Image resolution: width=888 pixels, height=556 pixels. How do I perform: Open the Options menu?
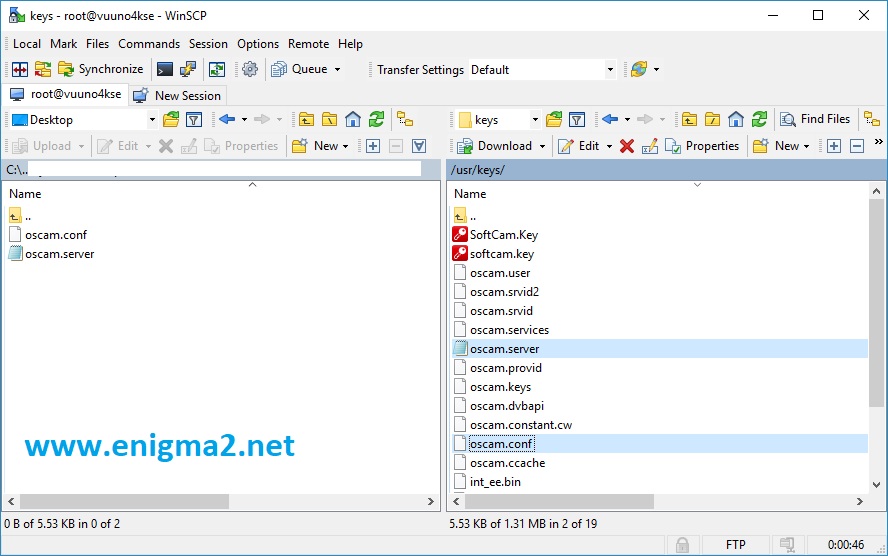[258, 44]
